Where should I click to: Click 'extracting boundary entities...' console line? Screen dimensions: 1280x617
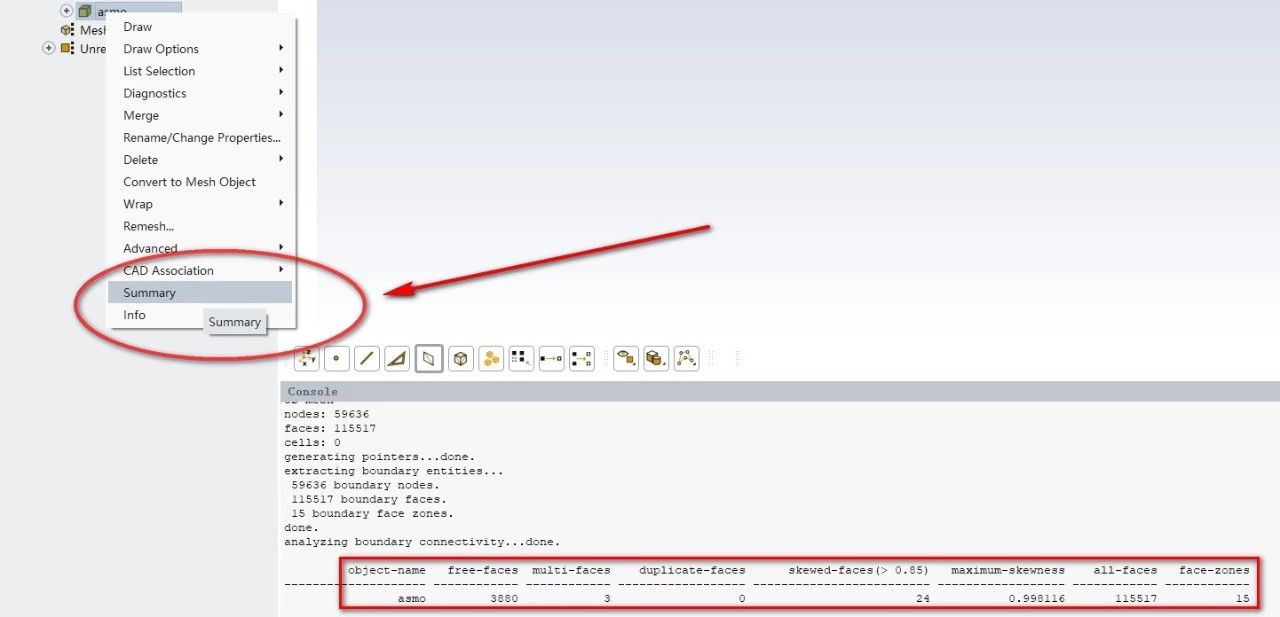[x=394, y=470]
